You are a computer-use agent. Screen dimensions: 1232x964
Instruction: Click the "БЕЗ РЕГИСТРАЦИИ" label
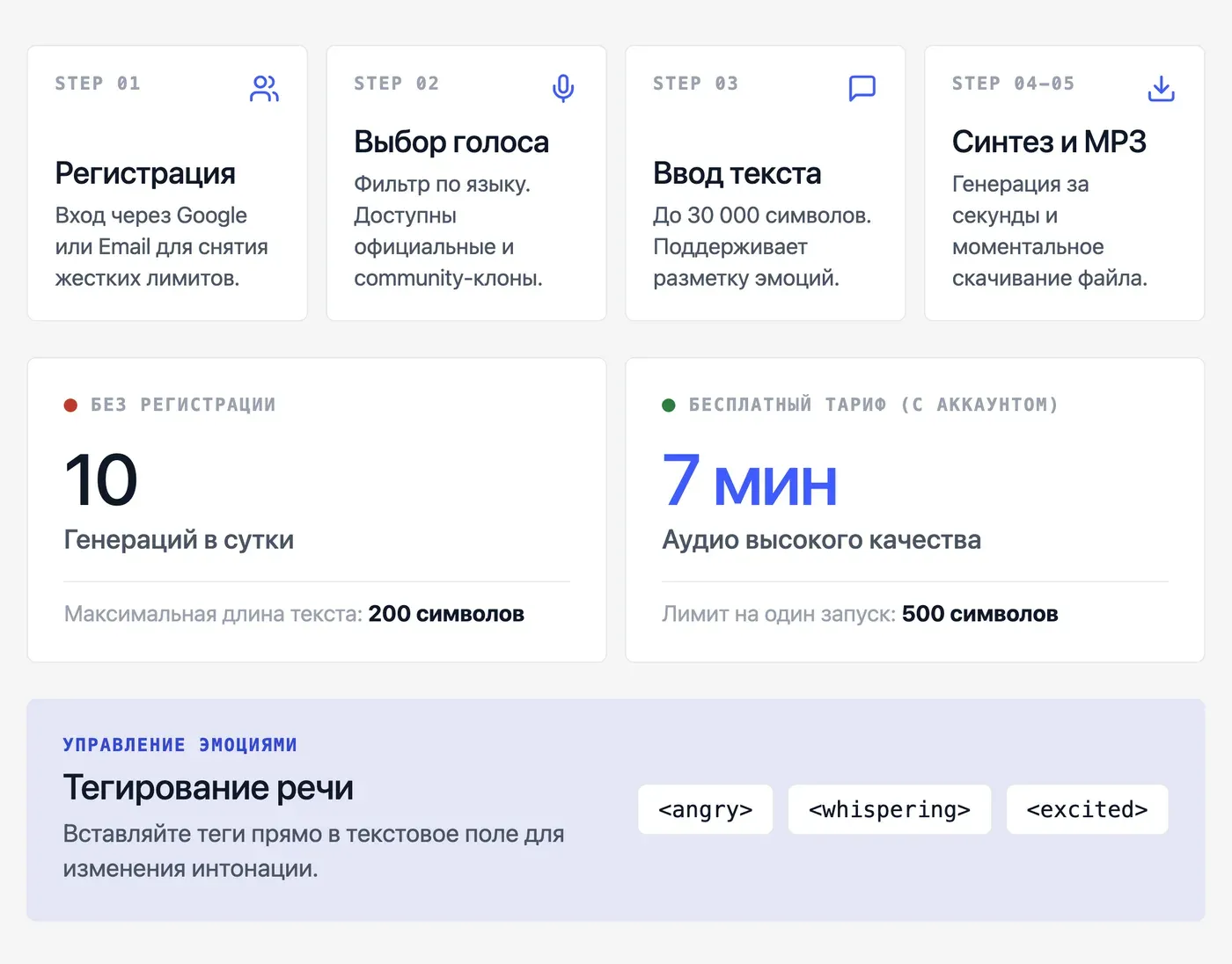pos(184,405)
